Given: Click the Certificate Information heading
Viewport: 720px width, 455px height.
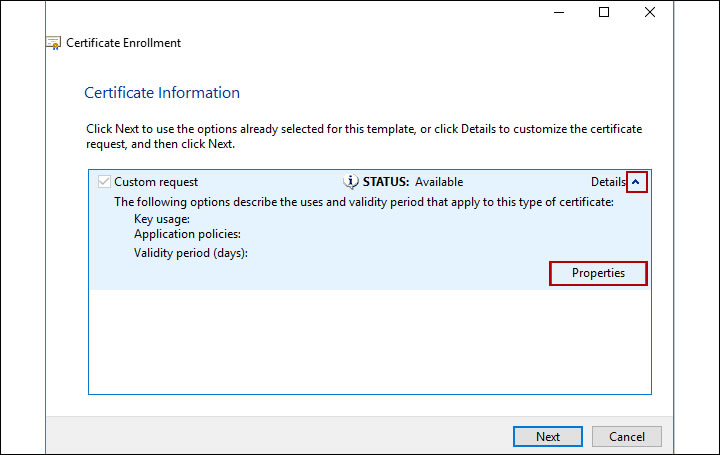Looking at the screenshot, I should [x=162, y=93].
